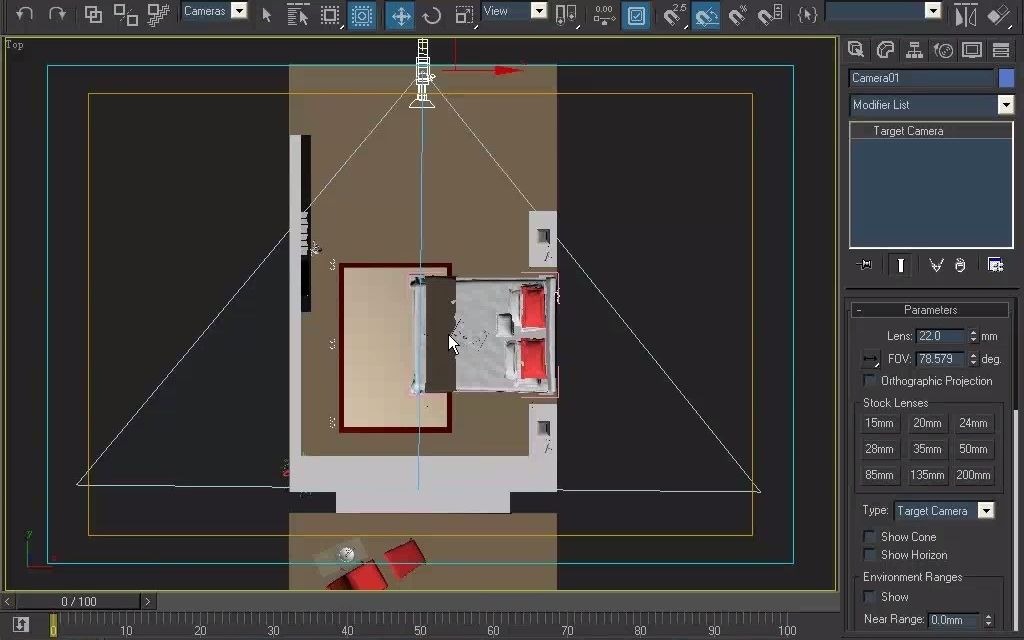Select the 35mm stock lens

tap(926, 449)
